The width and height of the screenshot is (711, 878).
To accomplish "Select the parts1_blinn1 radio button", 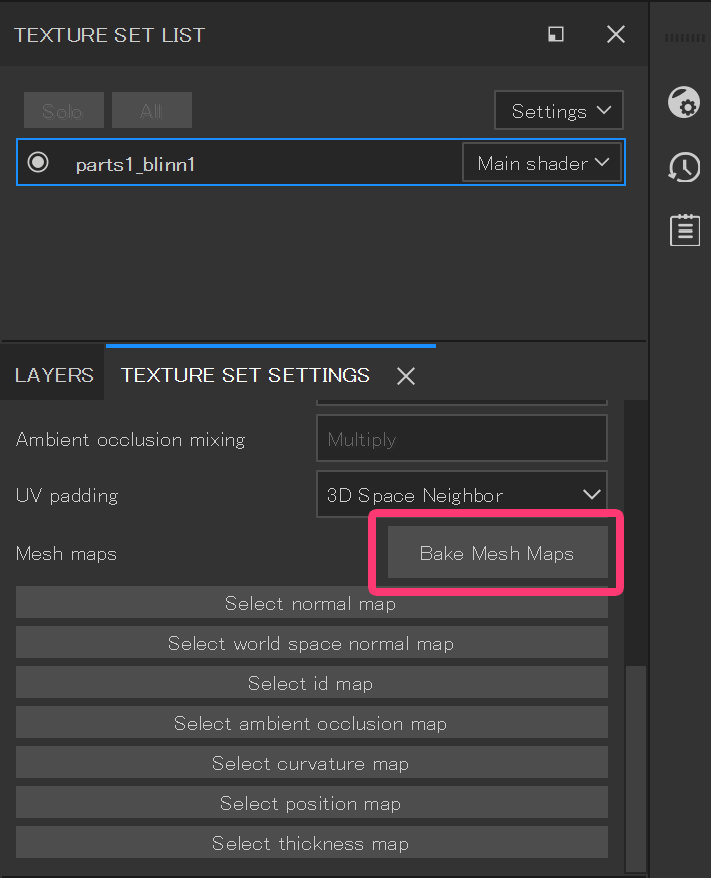I will click(38, 162).
